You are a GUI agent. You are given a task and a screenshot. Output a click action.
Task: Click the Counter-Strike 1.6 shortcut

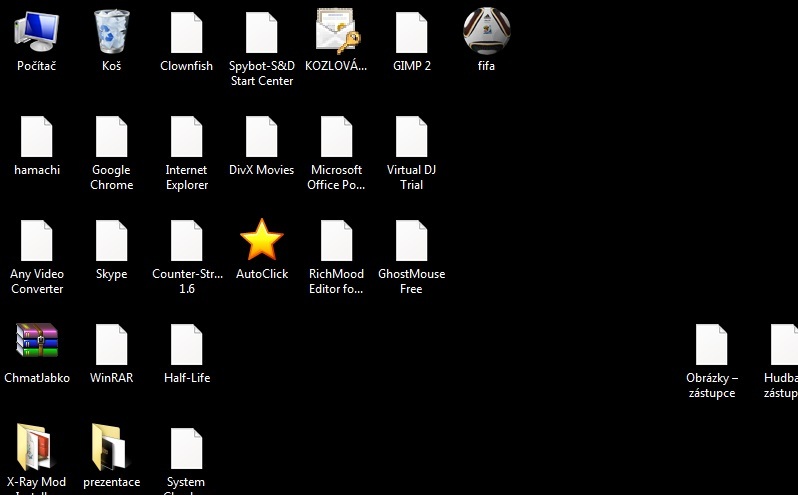click(x=186, y=241)
